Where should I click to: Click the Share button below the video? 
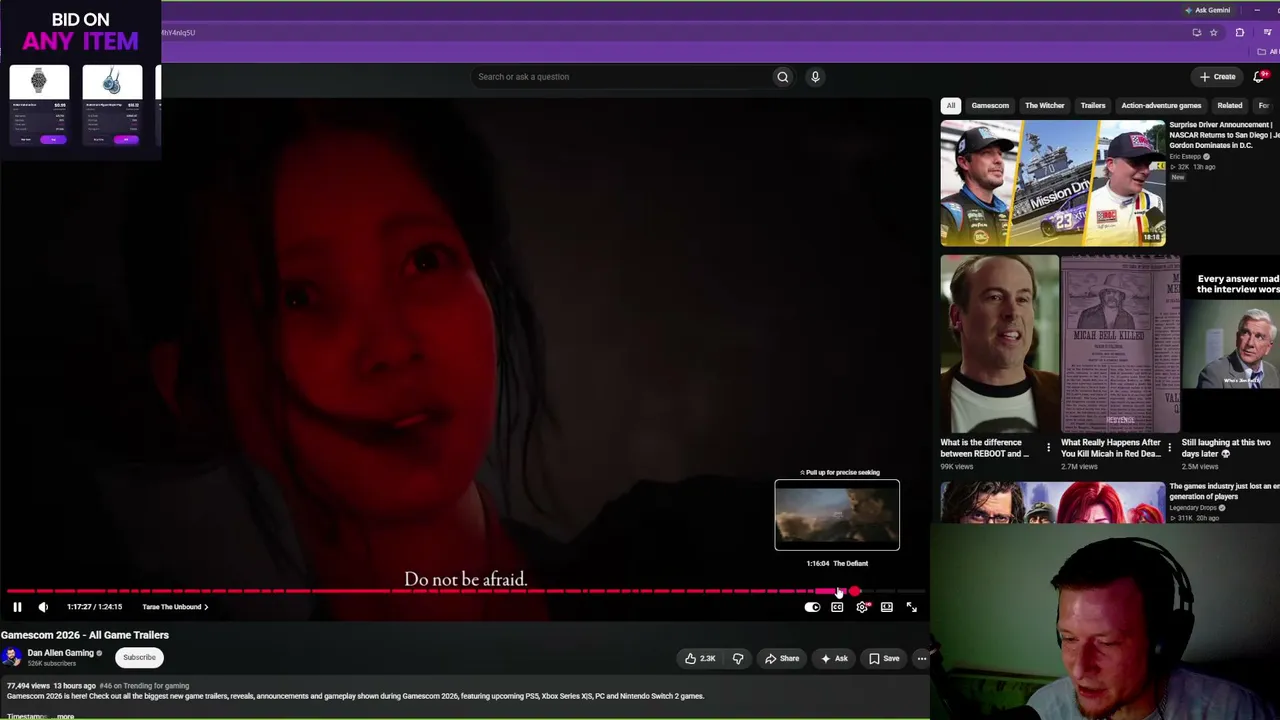[782, 658]
